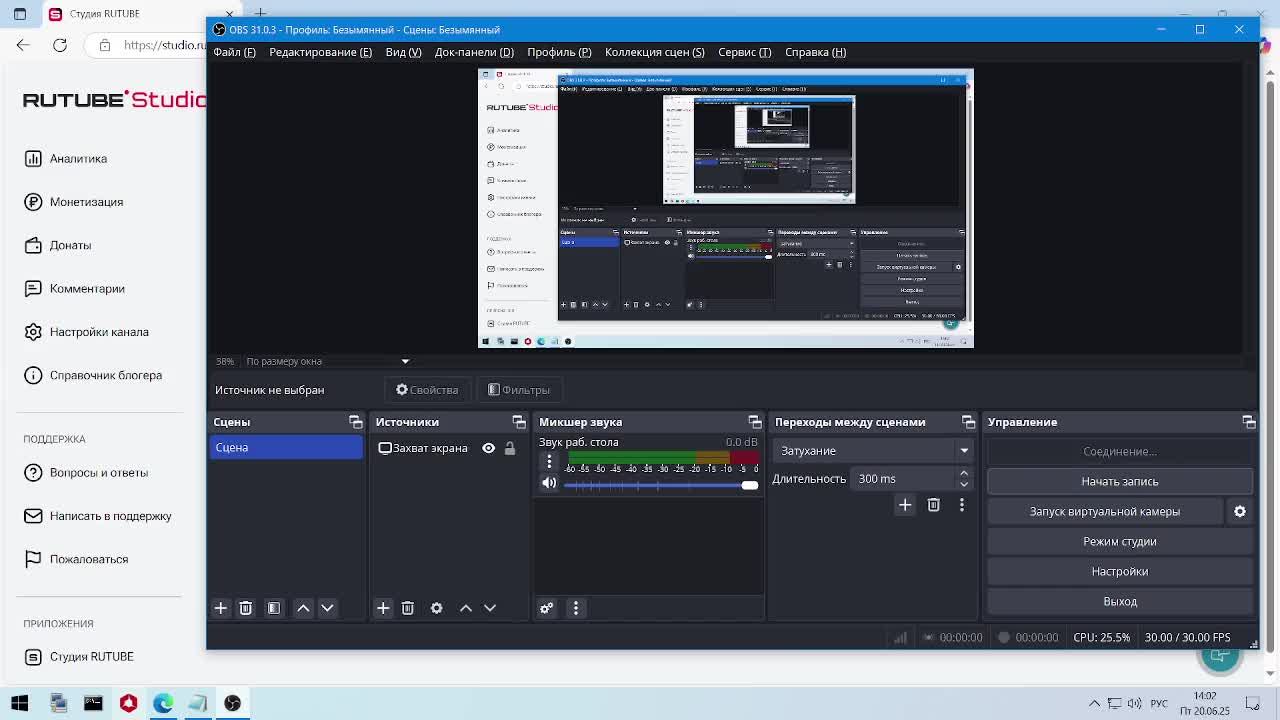Open the Док-панели menu
The image size is (1280, 720).
tap(474, 52)
